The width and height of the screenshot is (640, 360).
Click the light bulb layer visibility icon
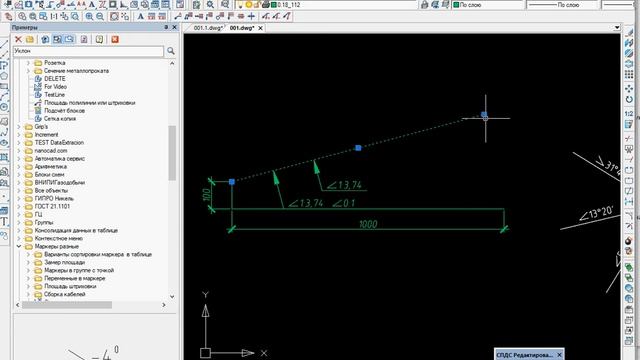click(240, 5)
